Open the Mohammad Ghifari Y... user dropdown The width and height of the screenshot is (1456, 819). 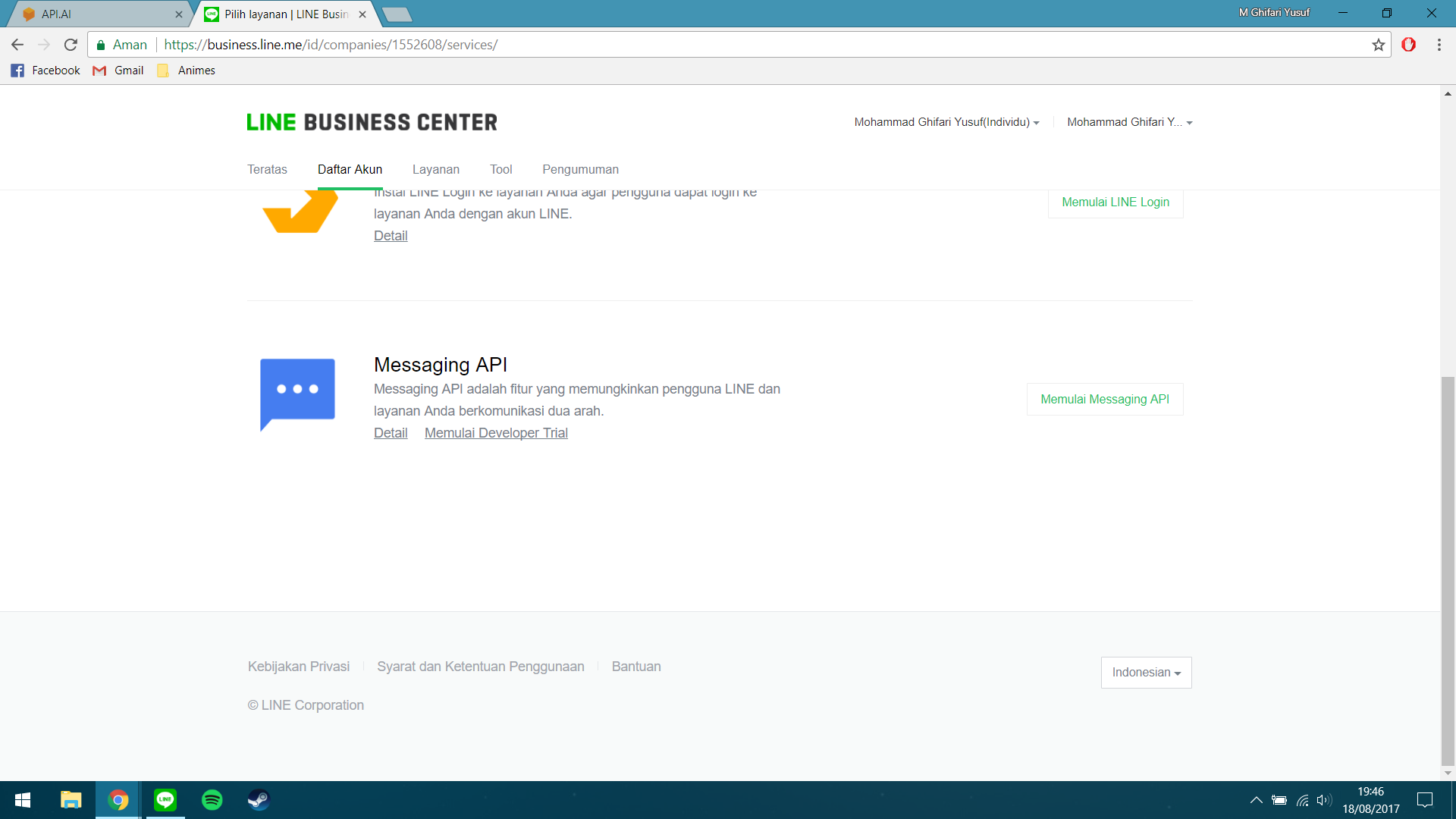pos(1129,122)
